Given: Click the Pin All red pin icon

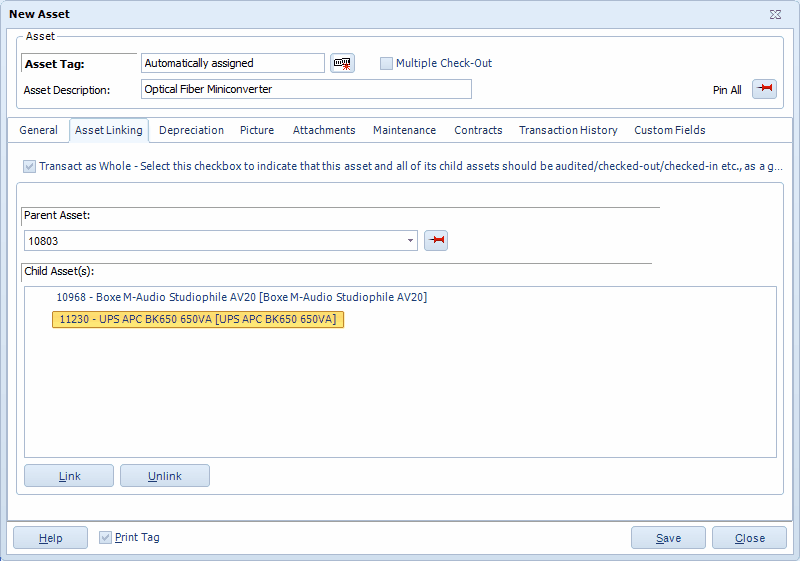Looking at the screenshot, I should 764,89.
